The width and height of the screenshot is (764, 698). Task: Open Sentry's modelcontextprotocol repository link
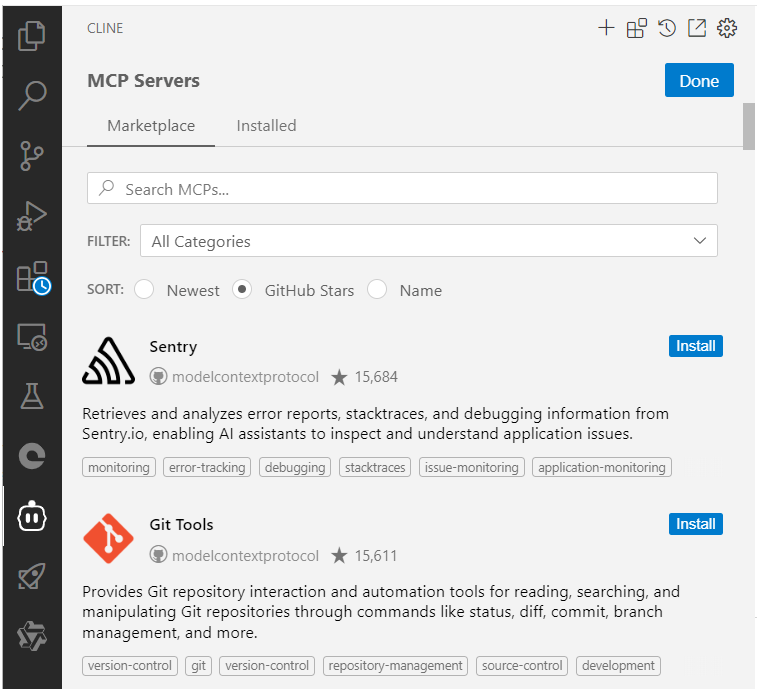(245, 377)
